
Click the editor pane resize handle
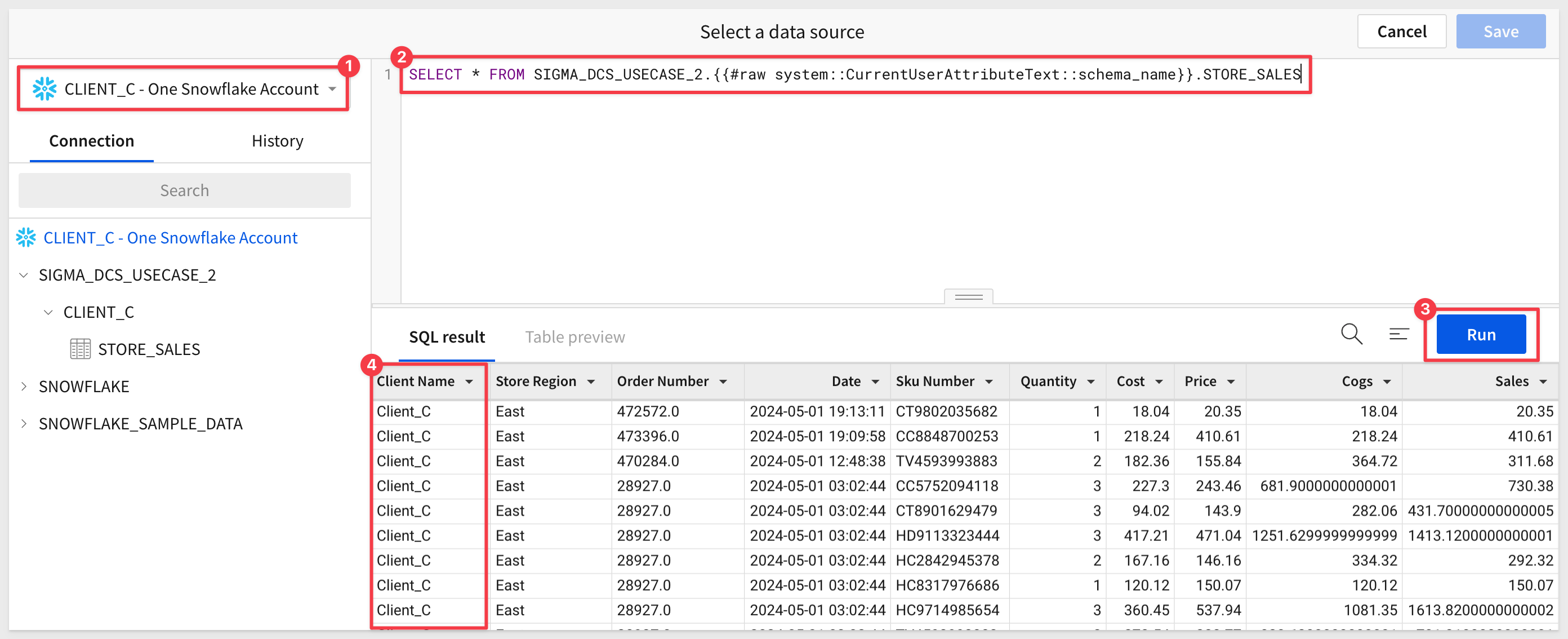tap(968, 296)
